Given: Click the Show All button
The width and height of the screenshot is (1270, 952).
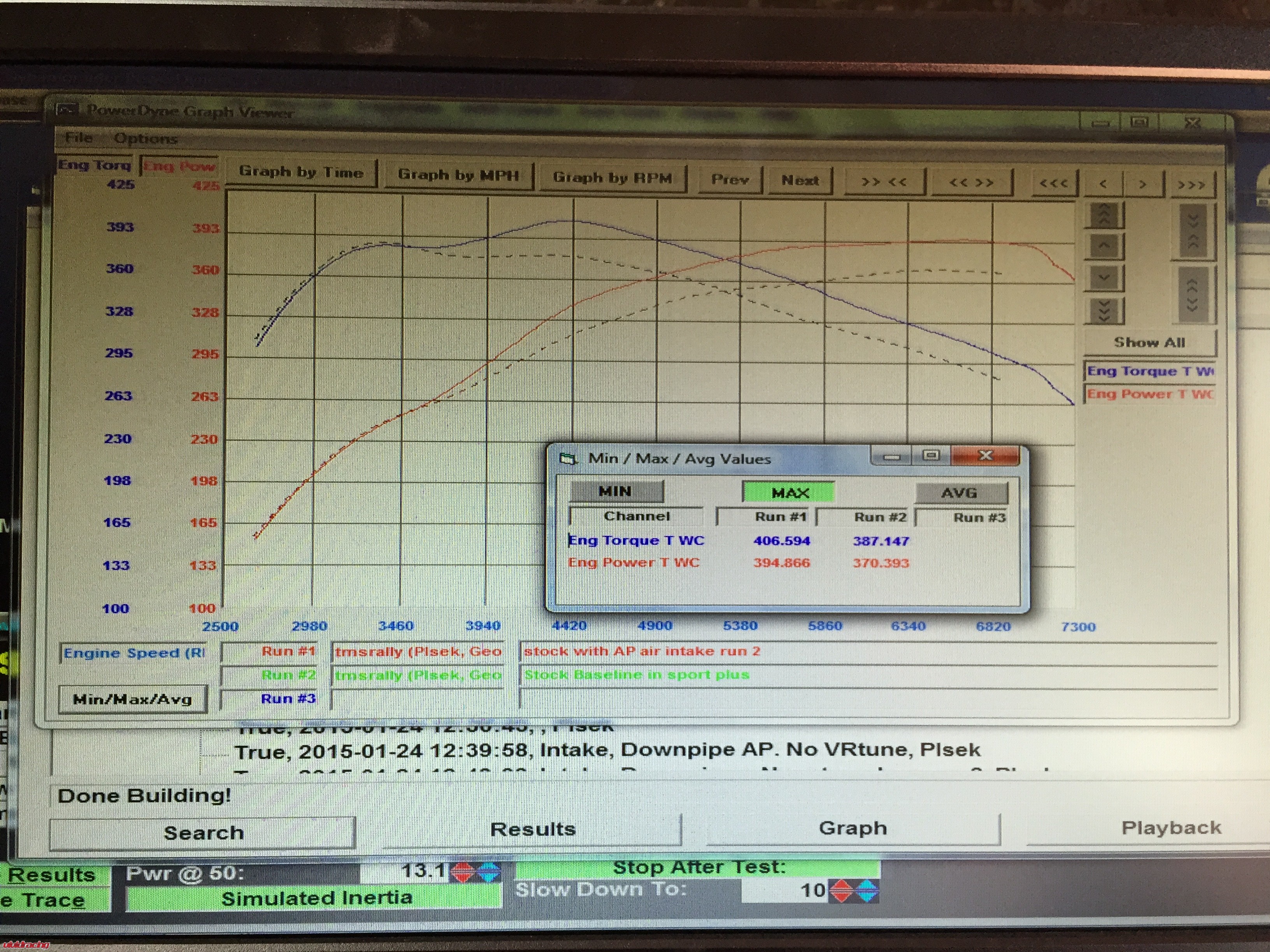Looking at the screenshot, I should coord(1149,343).
